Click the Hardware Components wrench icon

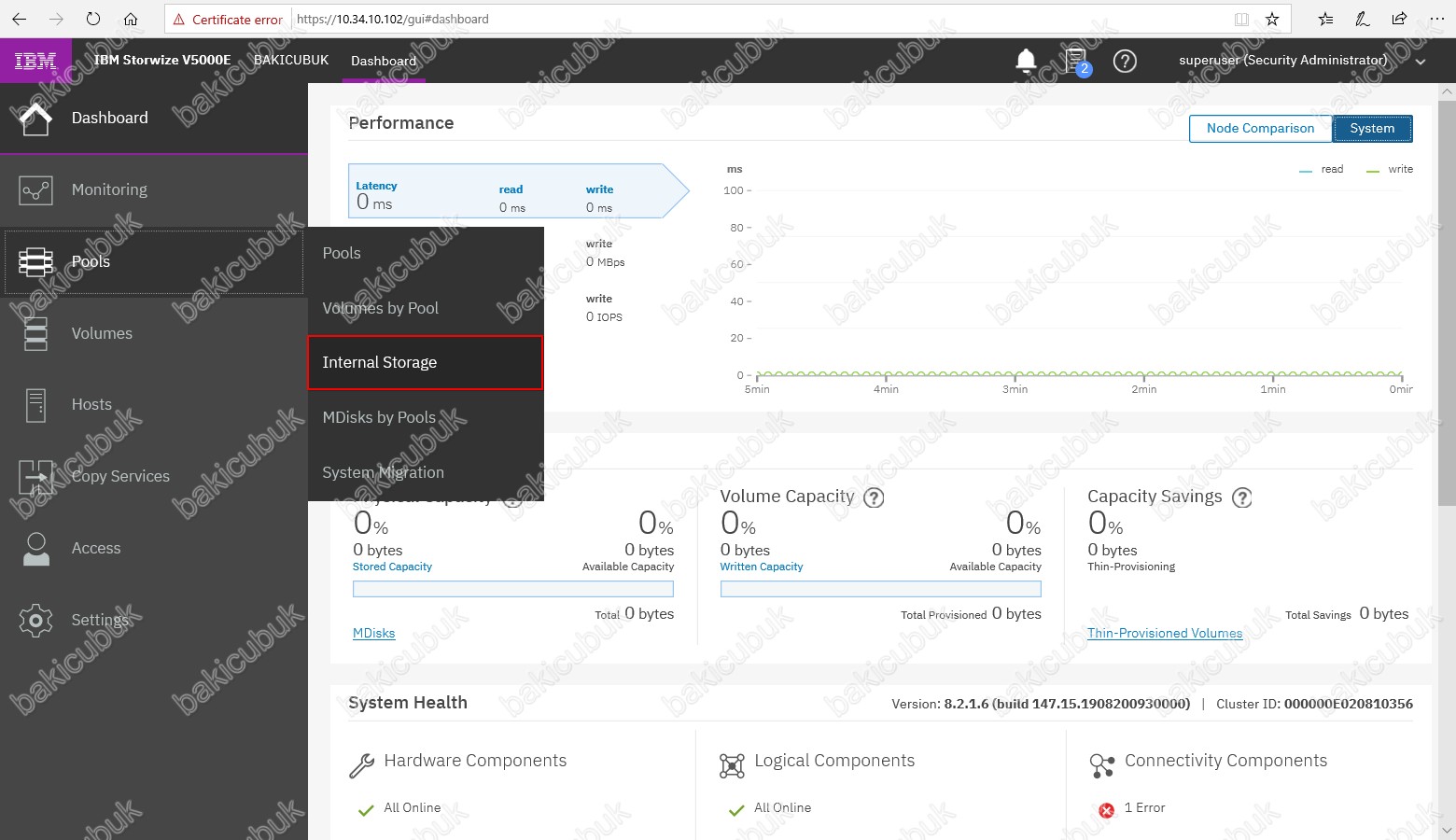(361, 765)
